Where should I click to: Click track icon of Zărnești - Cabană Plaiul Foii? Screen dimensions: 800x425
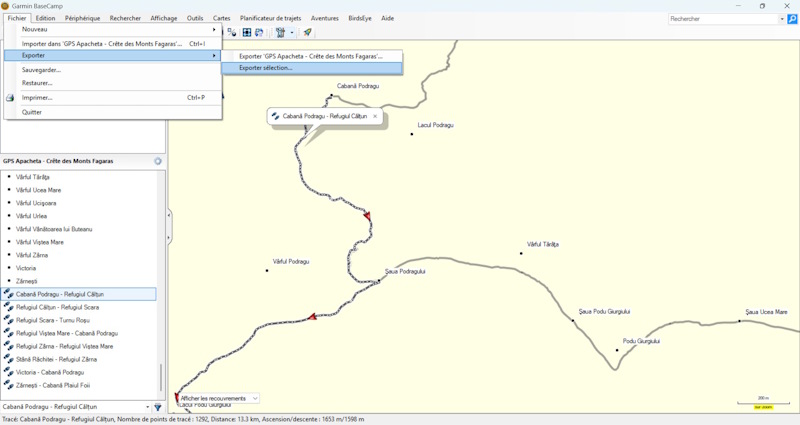point(8,385)
